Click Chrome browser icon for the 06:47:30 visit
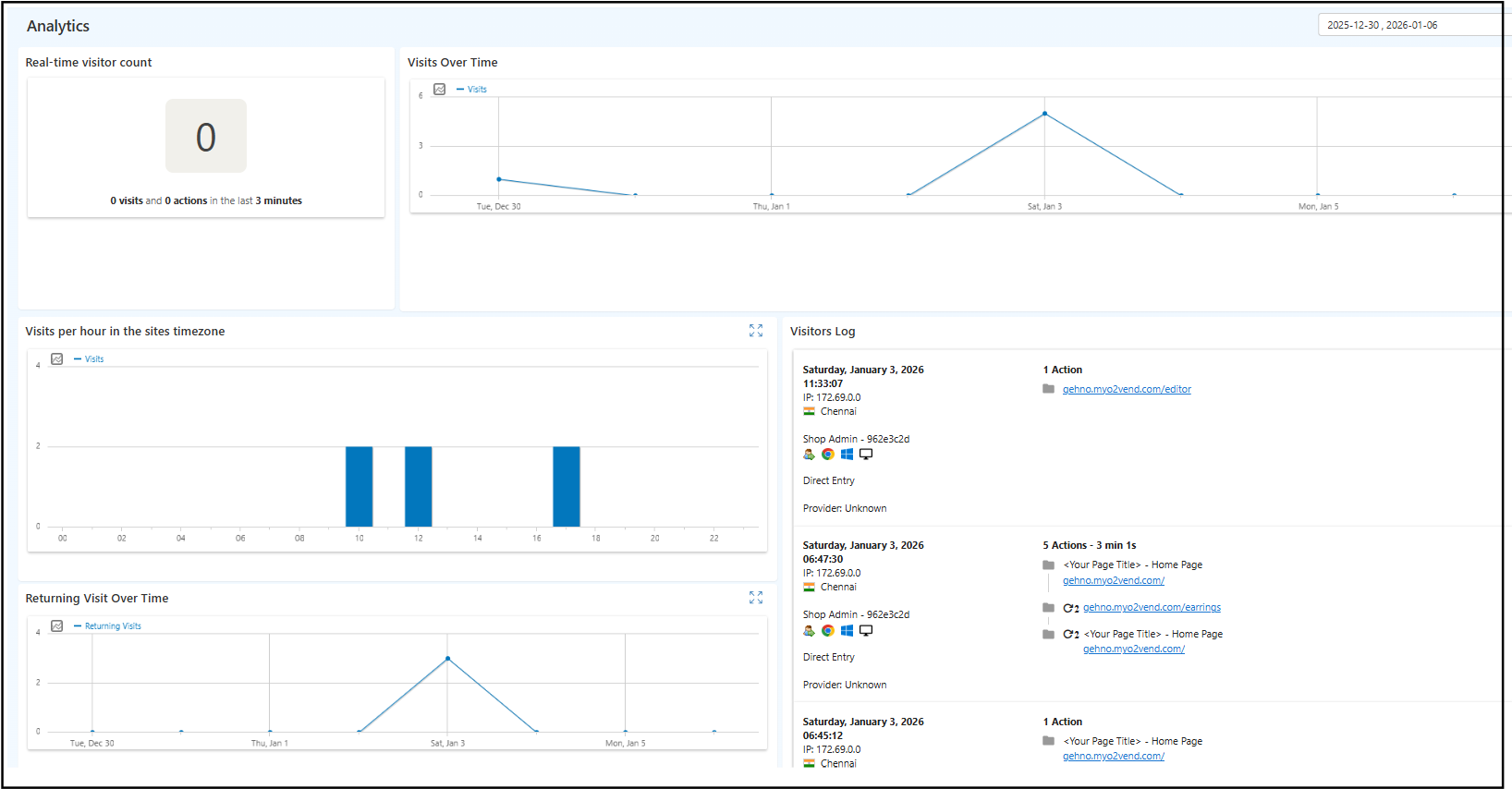Image resolution: width=1512 pixels, height=789 pixels. click(x=828, y=631)
